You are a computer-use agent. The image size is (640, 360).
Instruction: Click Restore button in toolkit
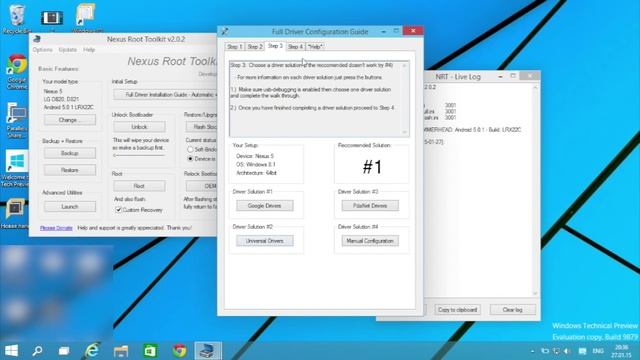click(x=70, y=170)
